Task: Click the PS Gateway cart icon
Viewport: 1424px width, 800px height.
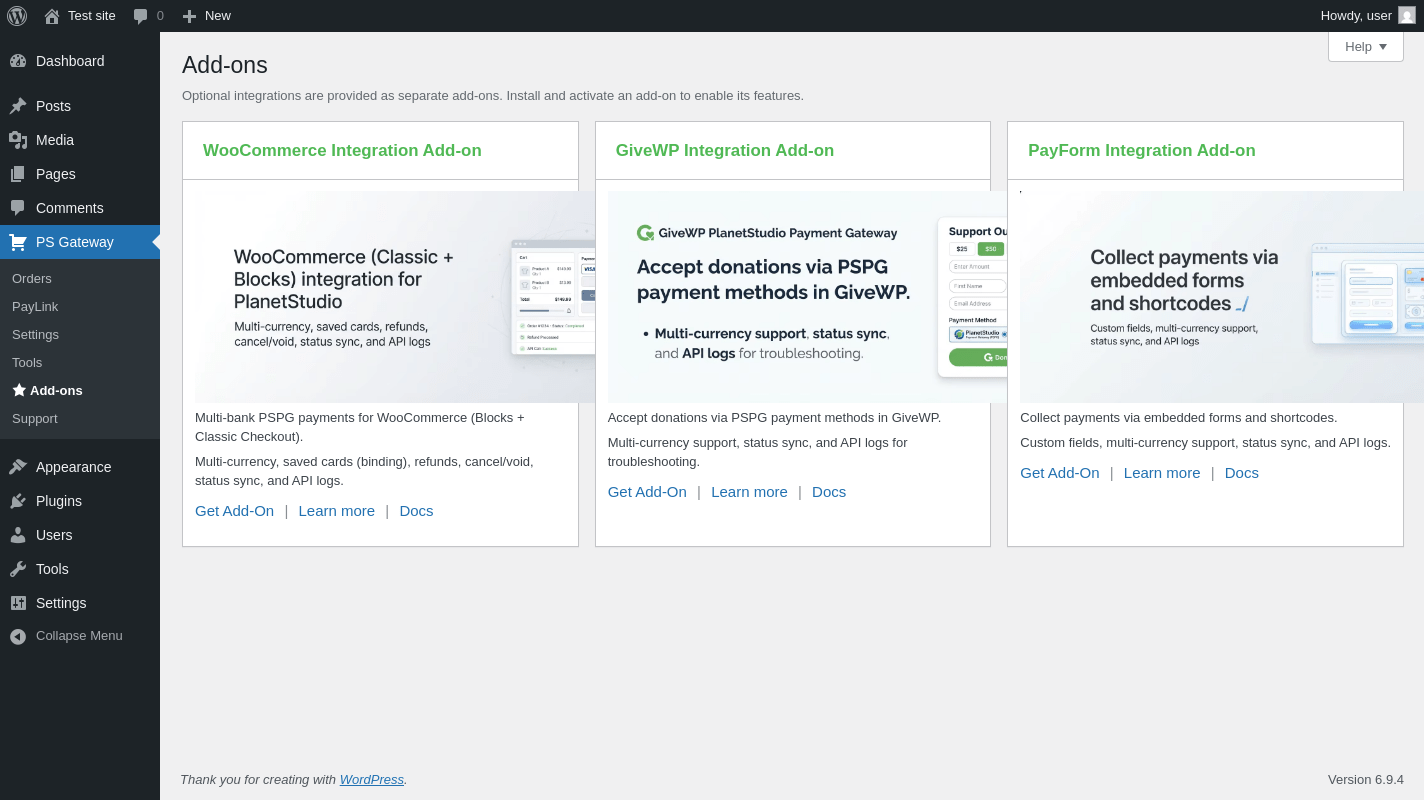Action: 18,242
